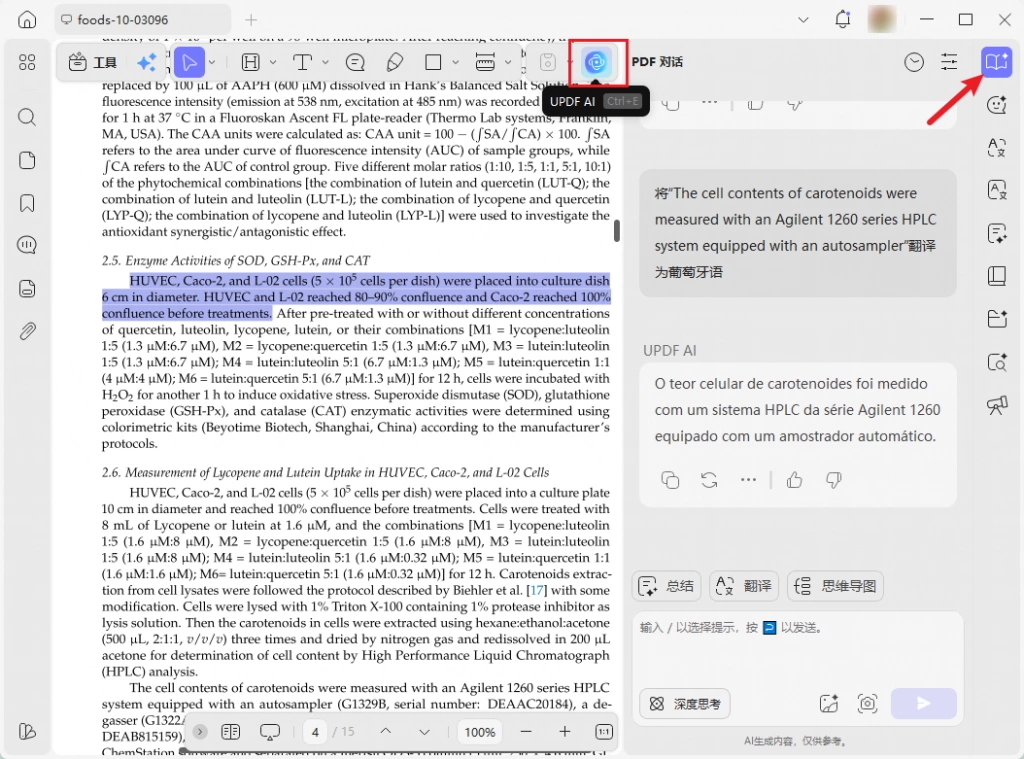
Task: Click the 1:1 actual size icon
Action: (x=604, y=732)
